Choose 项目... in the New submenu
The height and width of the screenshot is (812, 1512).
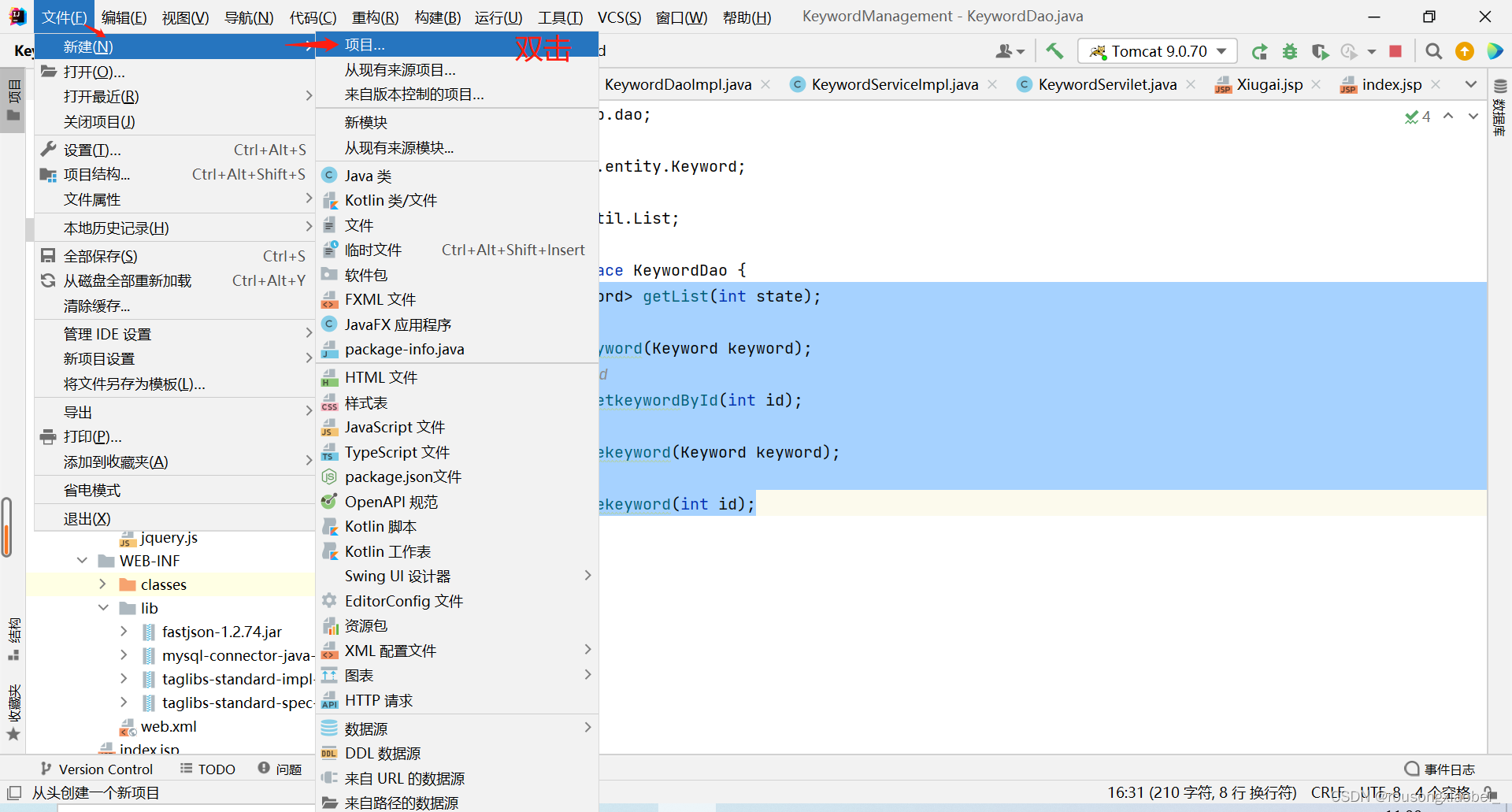pos(457,45)
